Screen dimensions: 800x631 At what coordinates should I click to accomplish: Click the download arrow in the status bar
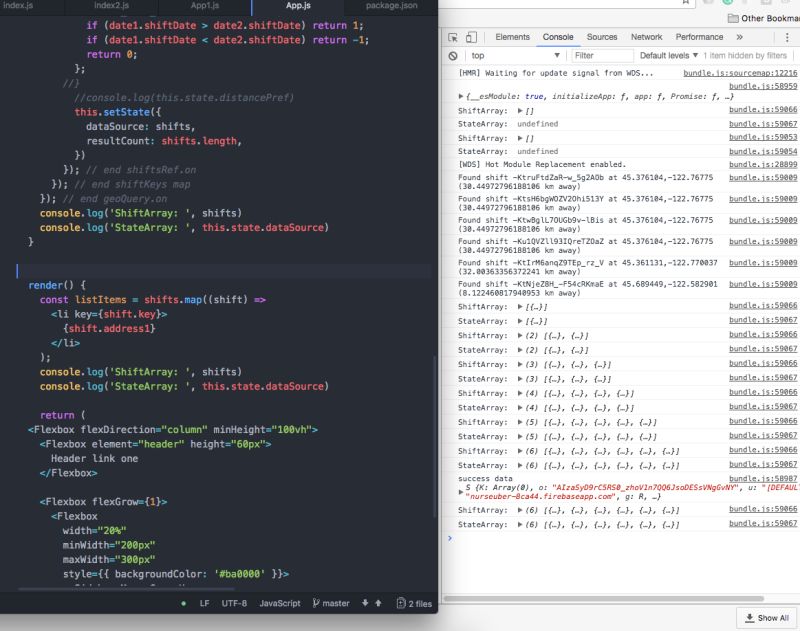pos(365,603)
